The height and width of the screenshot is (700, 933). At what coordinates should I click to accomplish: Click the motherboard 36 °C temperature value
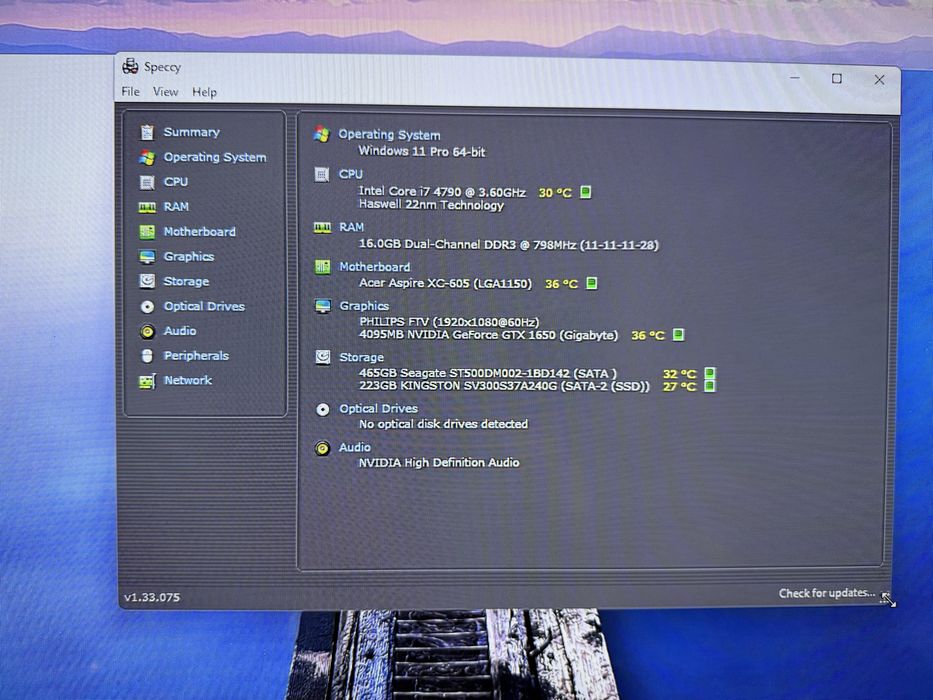561,284
